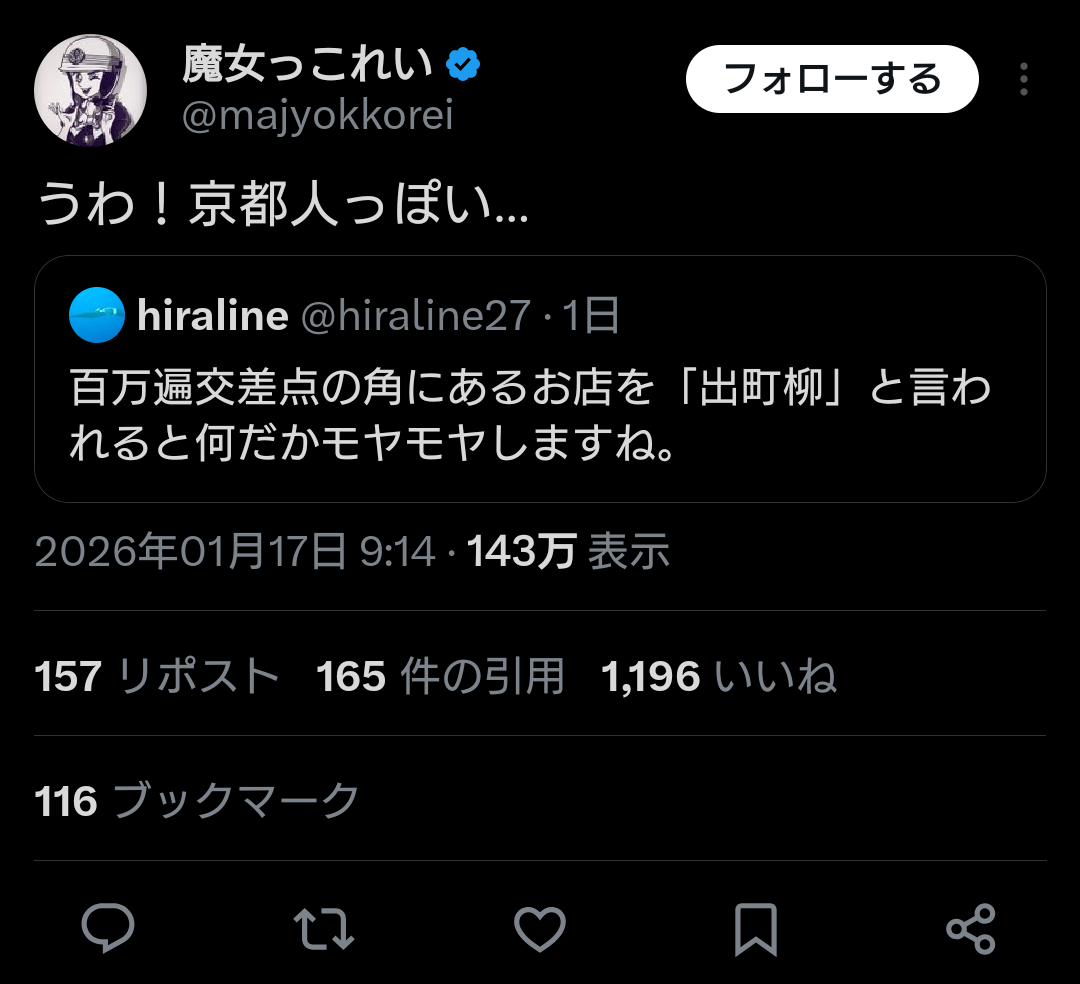
Task: Open the @hiraline27 handle in the quoted tweet
Action: (415, 316)
